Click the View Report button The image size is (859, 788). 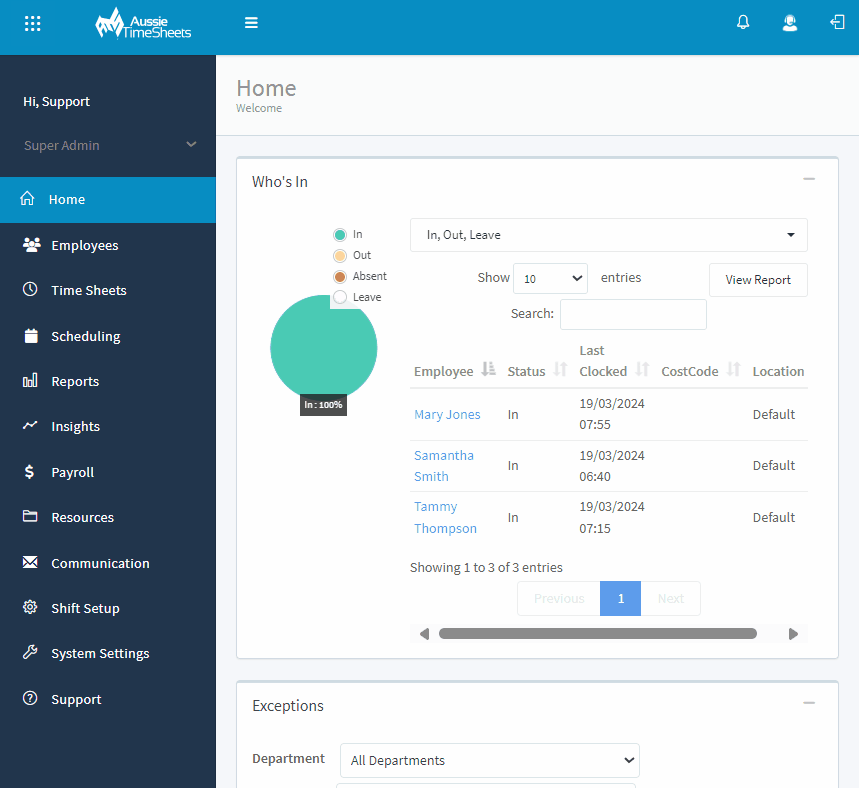pyautogui.click(x=757, y=280)
